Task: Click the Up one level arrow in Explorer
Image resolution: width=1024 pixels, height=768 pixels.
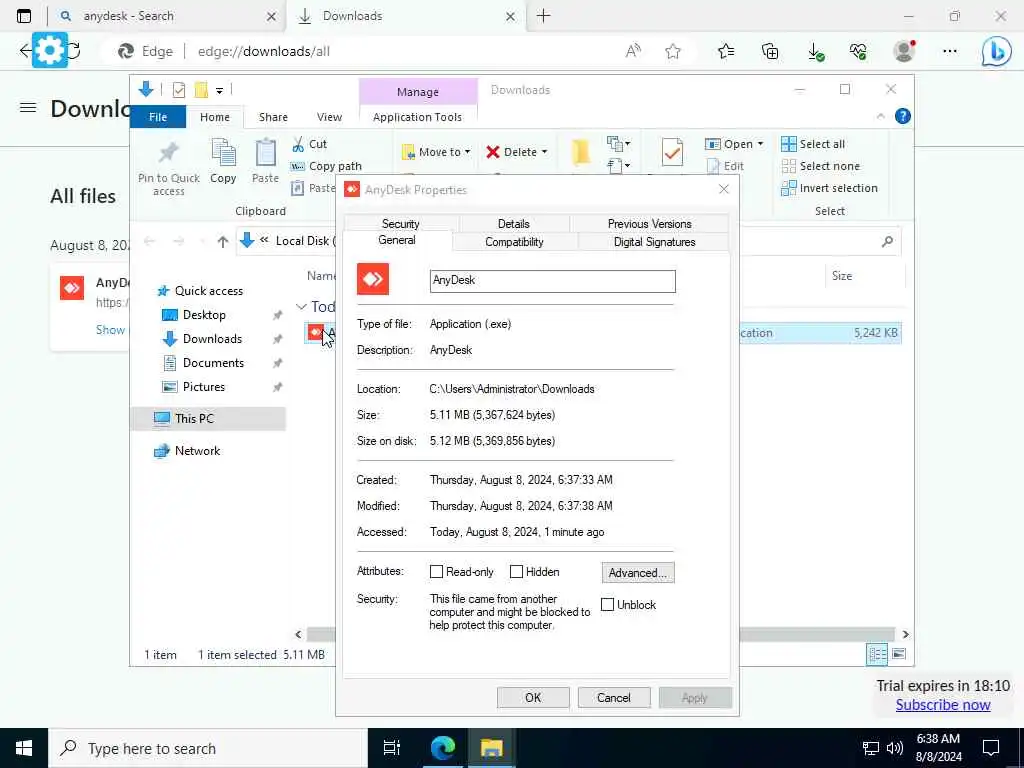Action: click(223, 242)
